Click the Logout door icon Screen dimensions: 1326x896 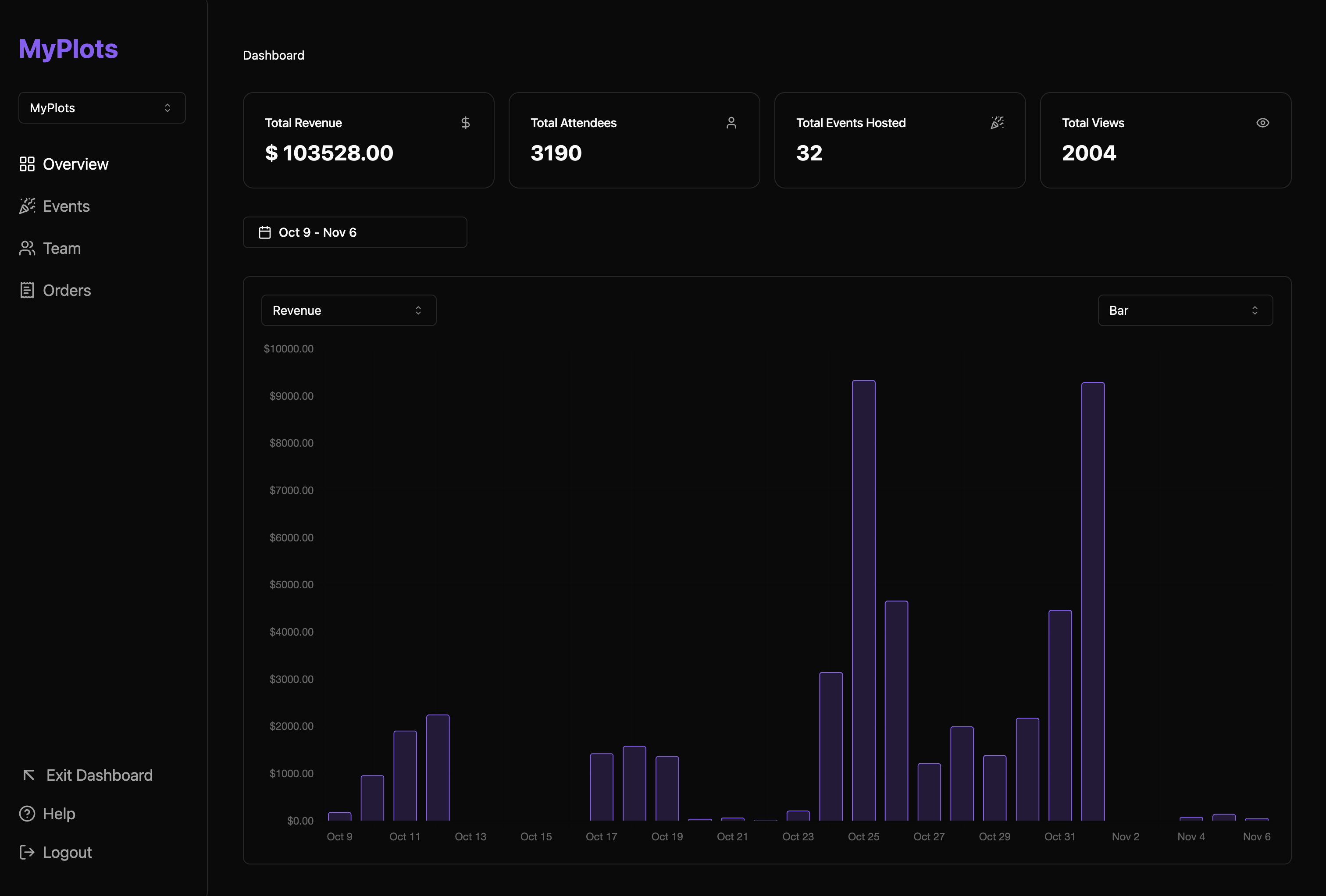tap(27, 852)
